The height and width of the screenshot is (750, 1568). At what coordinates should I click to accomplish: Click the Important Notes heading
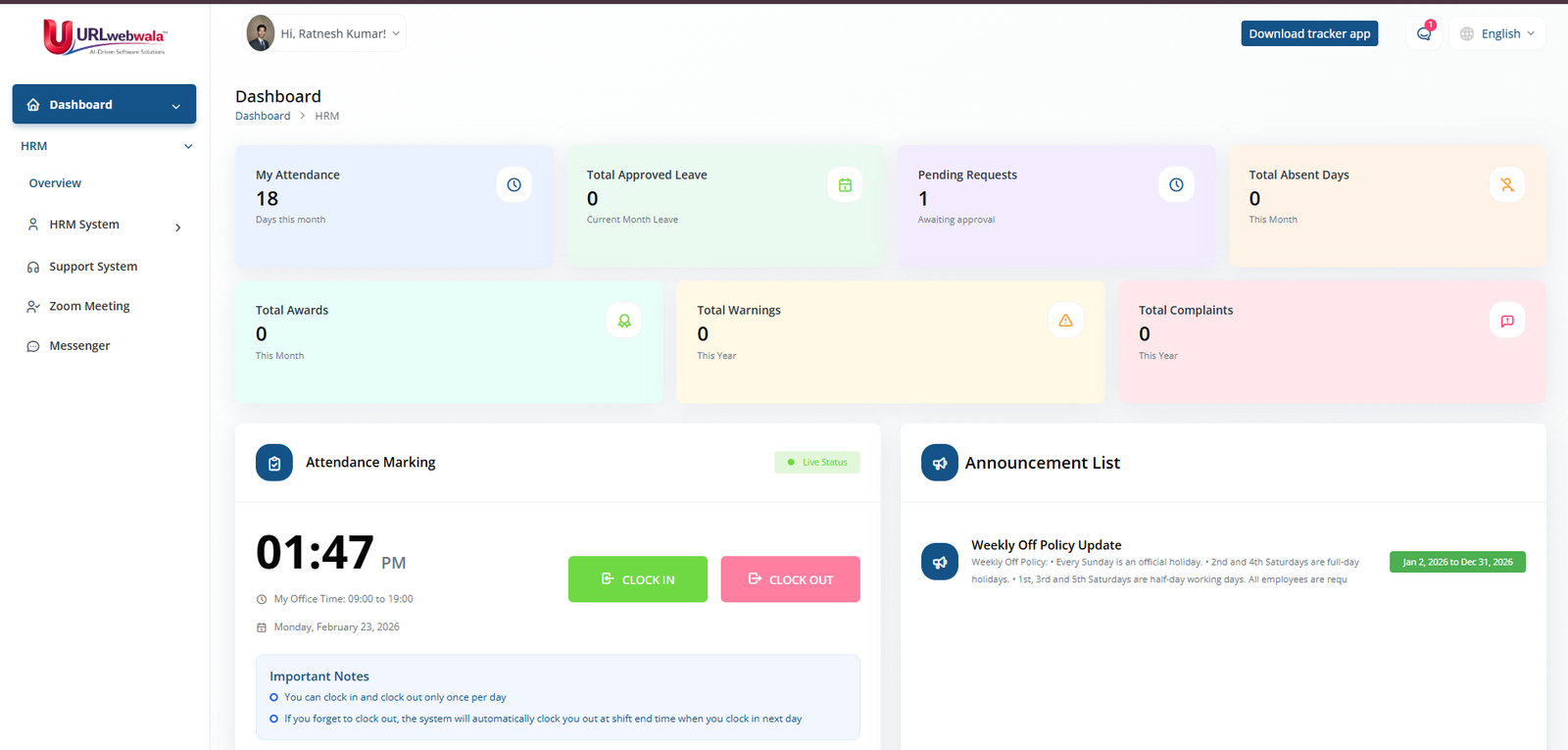(x=319, y=676)
